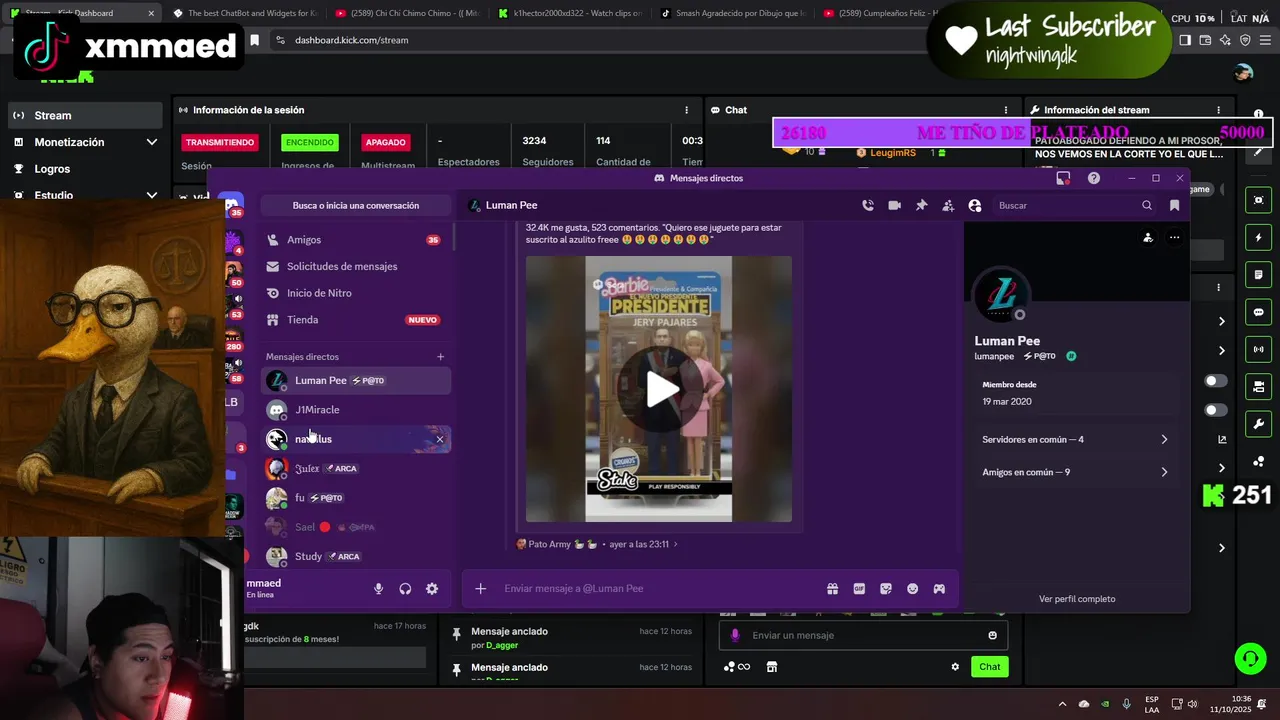Open the sticker picker in Discord
1280x720 pixels.
[886, 589]
